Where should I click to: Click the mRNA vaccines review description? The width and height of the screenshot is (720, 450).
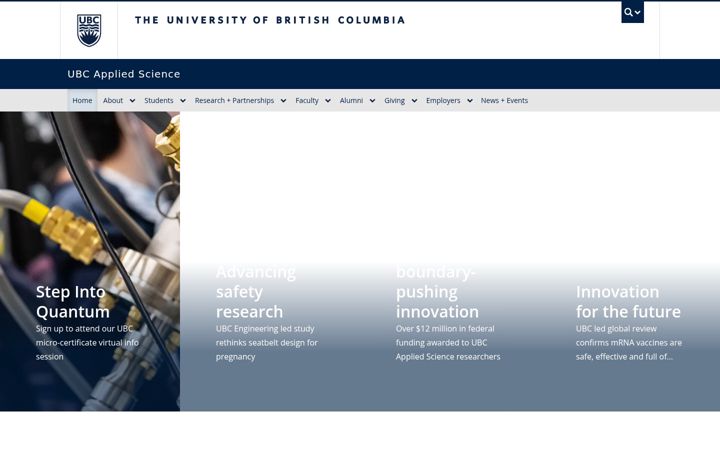point(629,343)
